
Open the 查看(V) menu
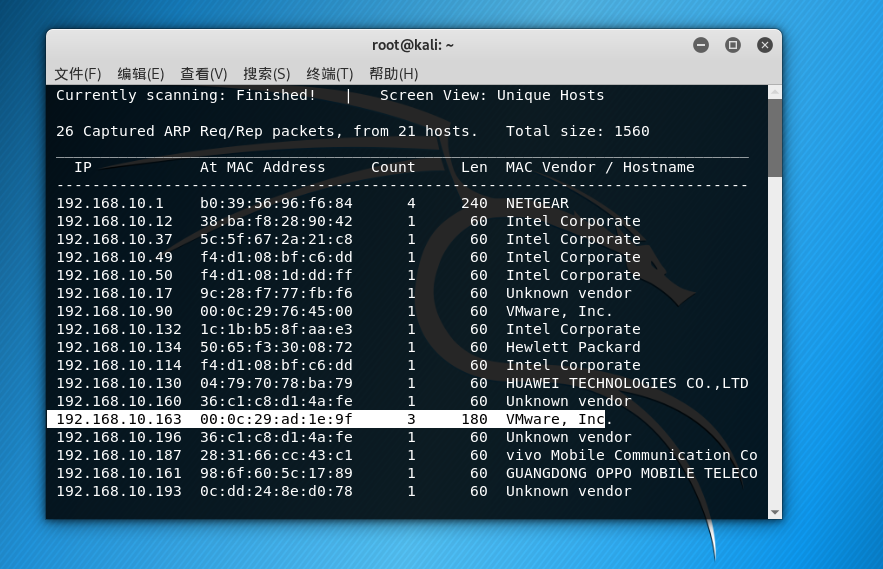click(x=204, y=74)
